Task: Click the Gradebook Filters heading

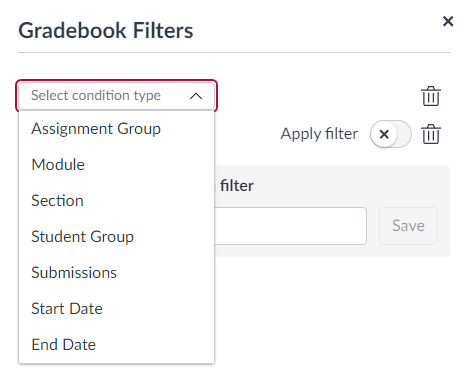Action: [x=106, y=31]
